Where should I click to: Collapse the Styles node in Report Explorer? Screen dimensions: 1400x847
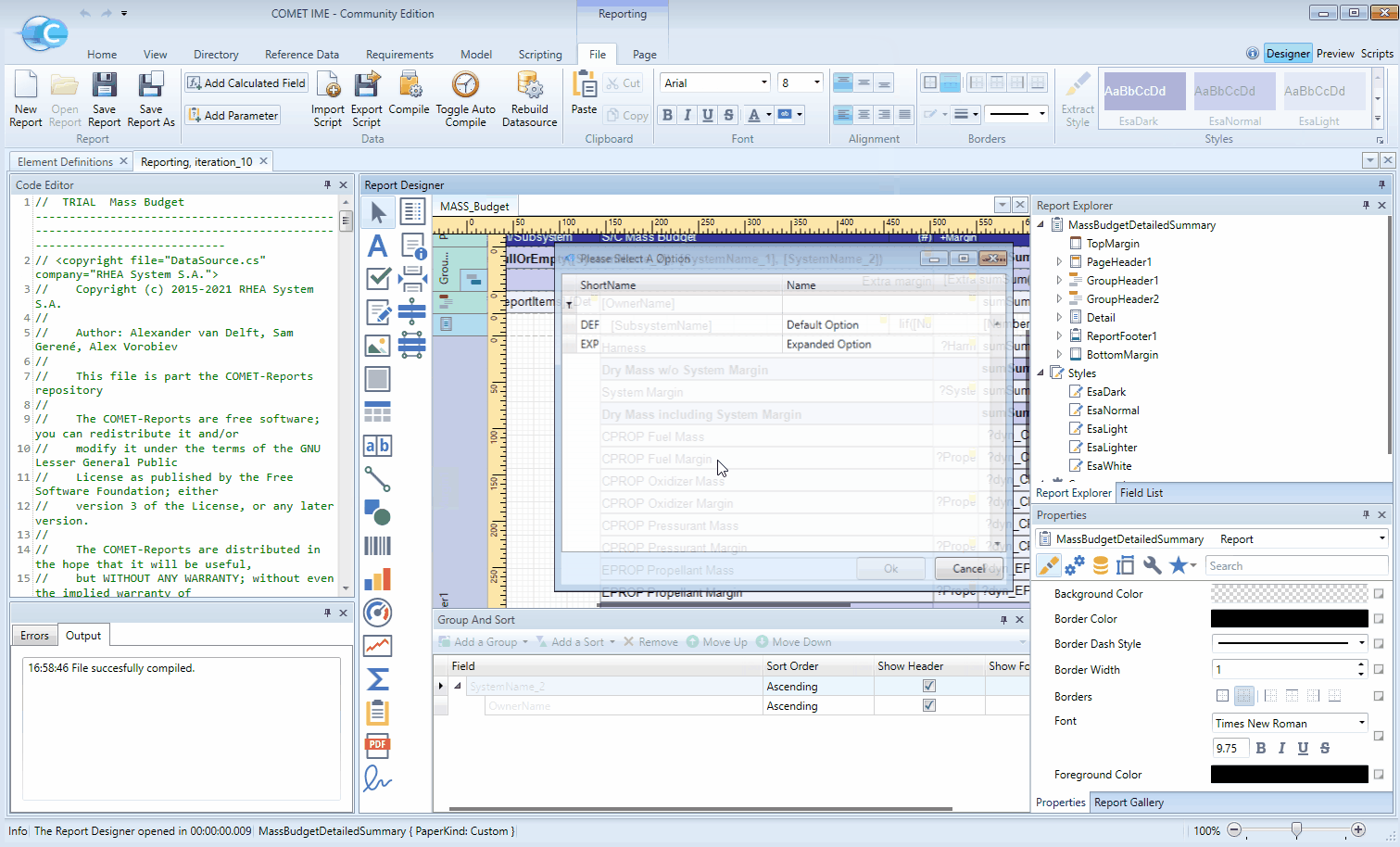(1041, 373)
